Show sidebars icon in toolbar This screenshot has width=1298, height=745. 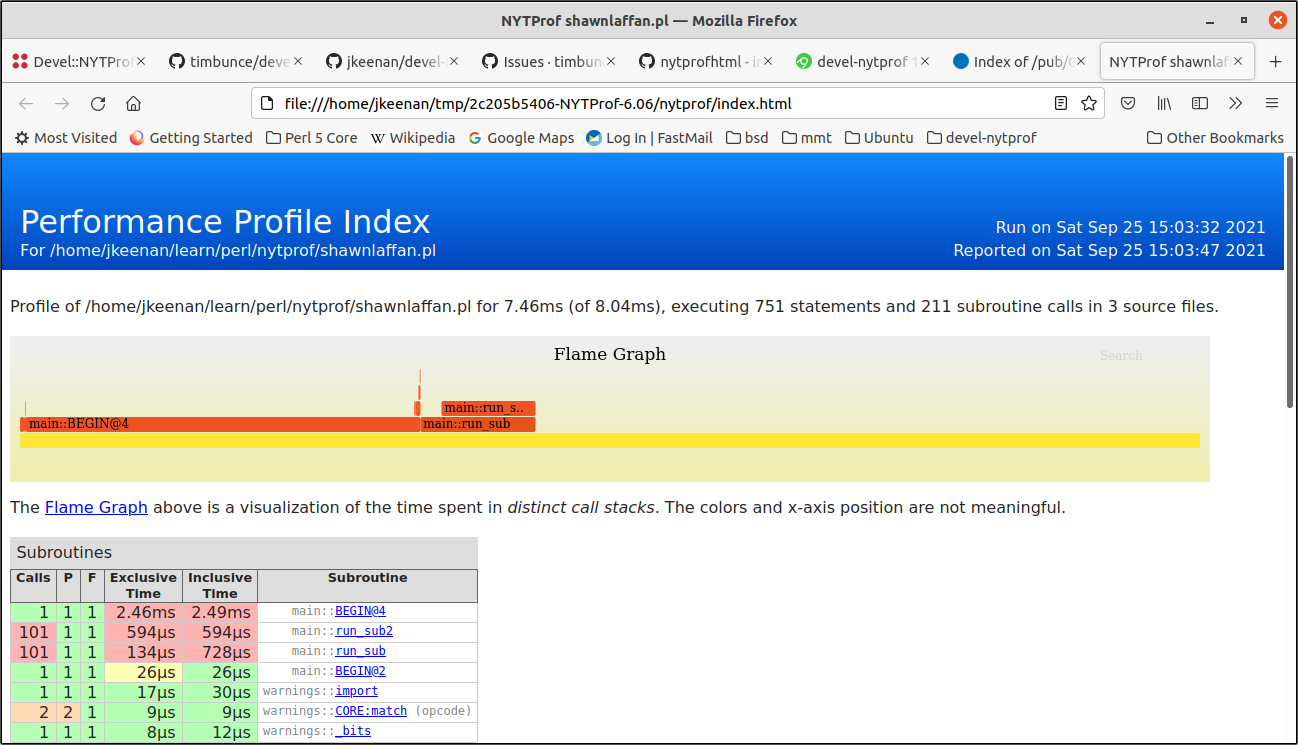tap(1200, 103)
